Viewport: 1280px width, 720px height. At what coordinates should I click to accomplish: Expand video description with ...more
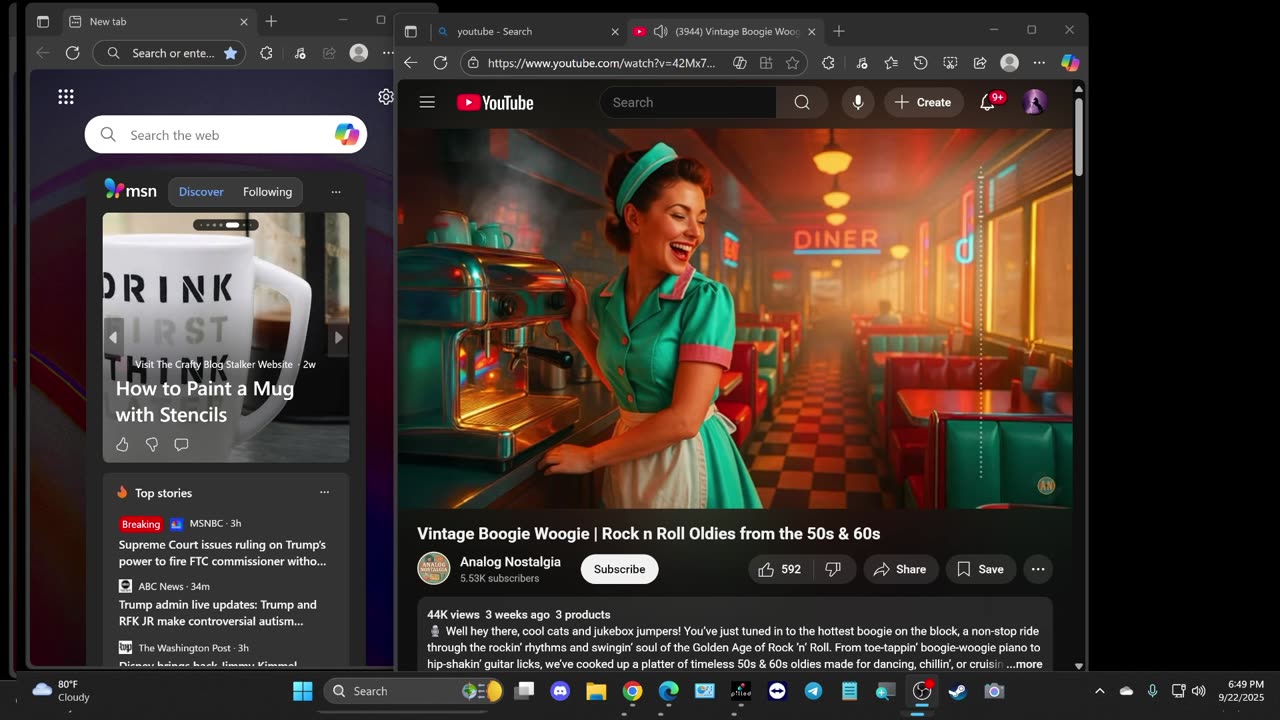pos(1025,664)
